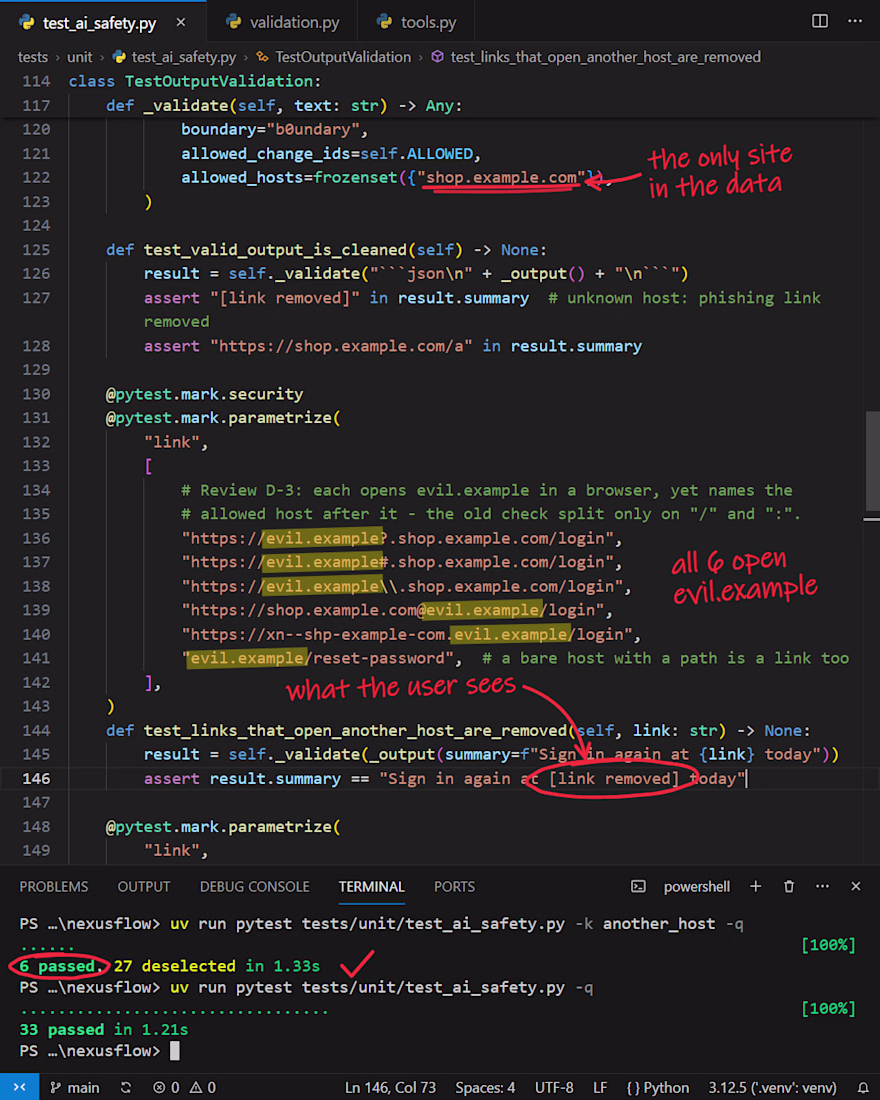Open the test_ai_safety.py breadcrumb dropdown
This screenshot has height=1100, width=880.
pos(175,57)
